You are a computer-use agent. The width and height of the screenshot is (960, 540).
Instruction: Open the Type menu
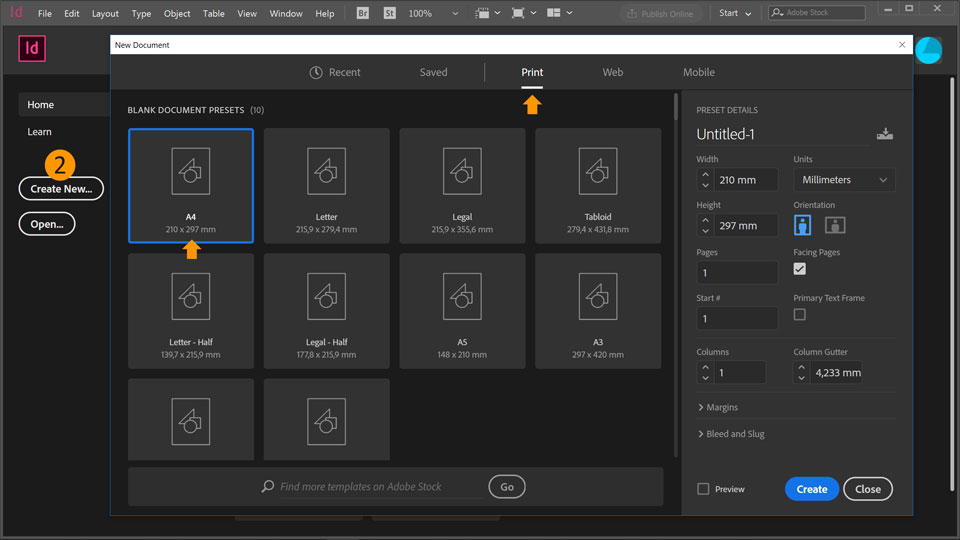click(141, 13)
